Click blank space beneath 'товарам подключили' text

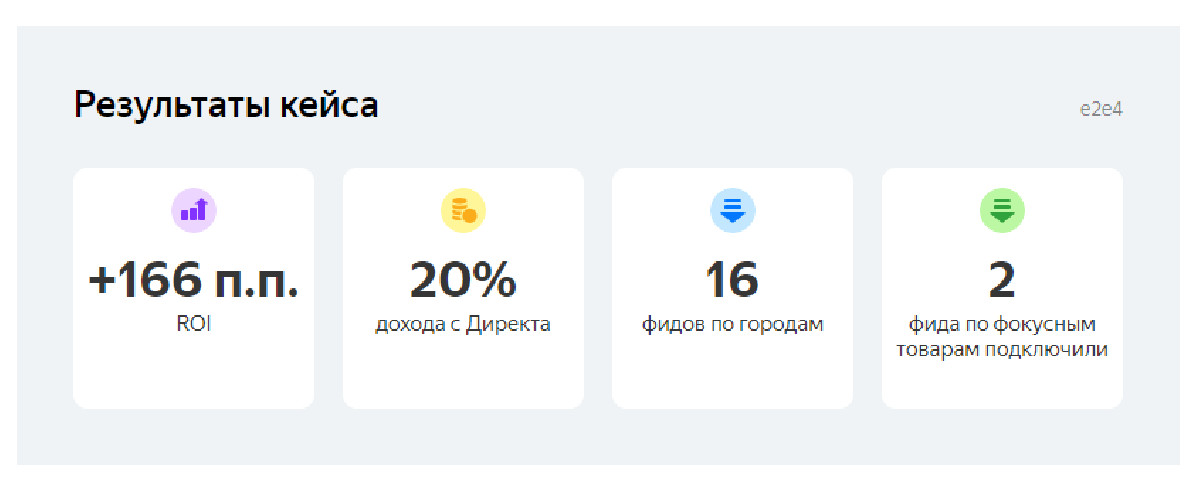[x=1002, y=385]
